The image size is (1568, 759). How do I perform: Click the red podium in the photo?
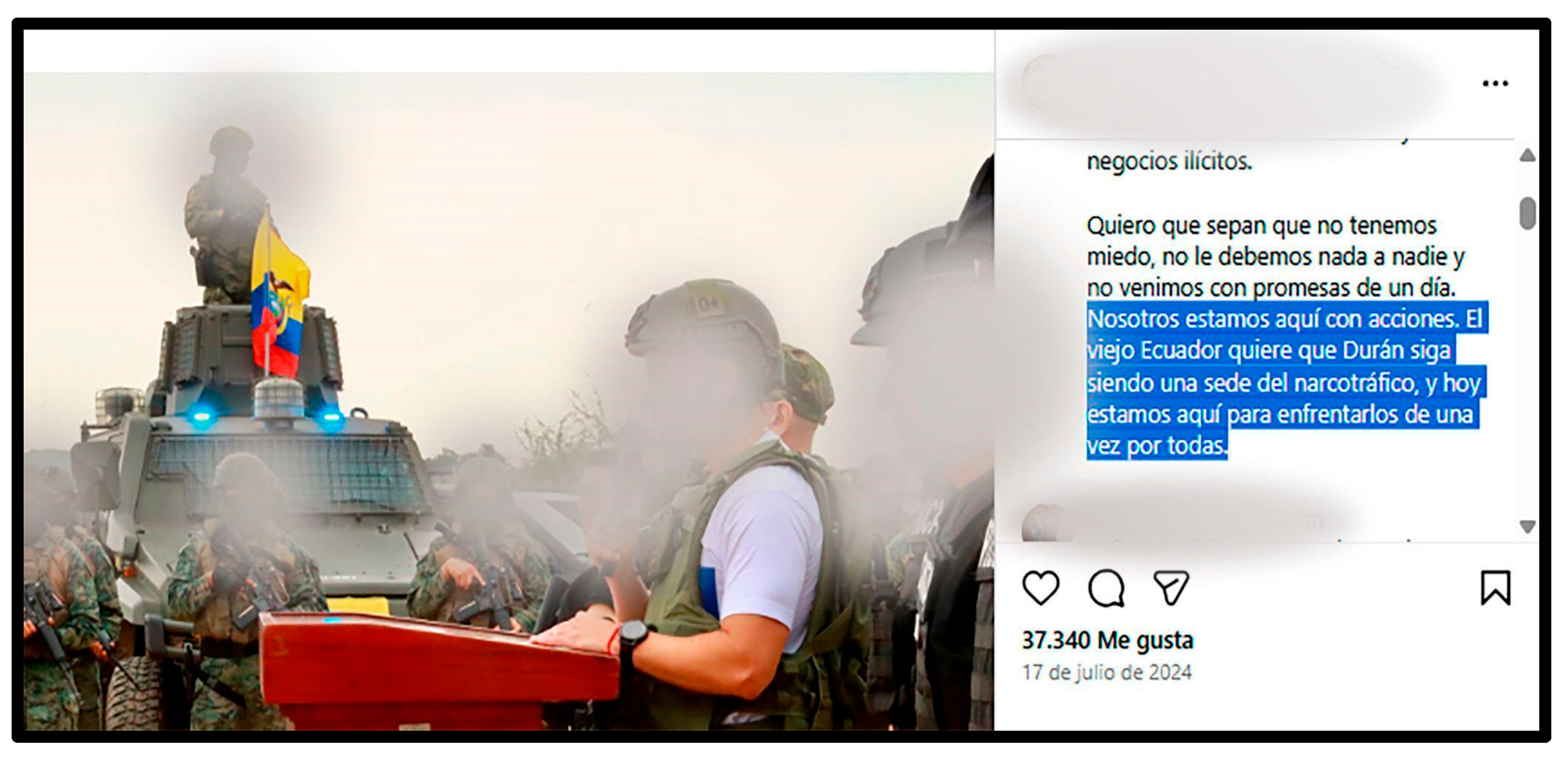pos(438,670)
